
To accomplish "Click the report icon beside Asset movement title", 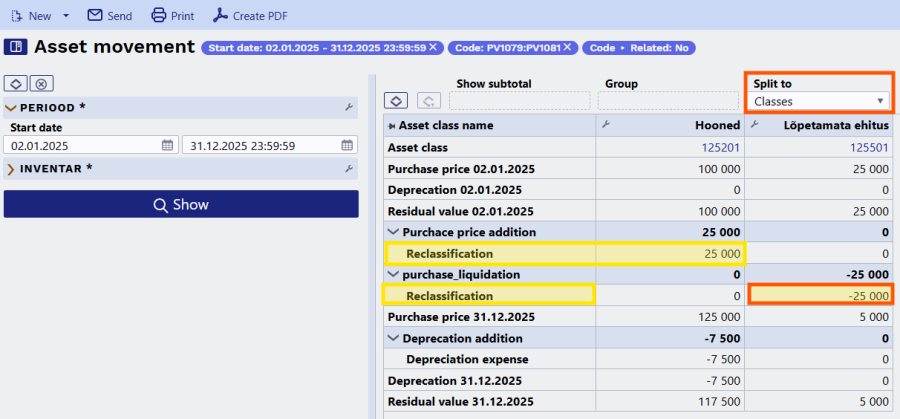I will point(16,47).
